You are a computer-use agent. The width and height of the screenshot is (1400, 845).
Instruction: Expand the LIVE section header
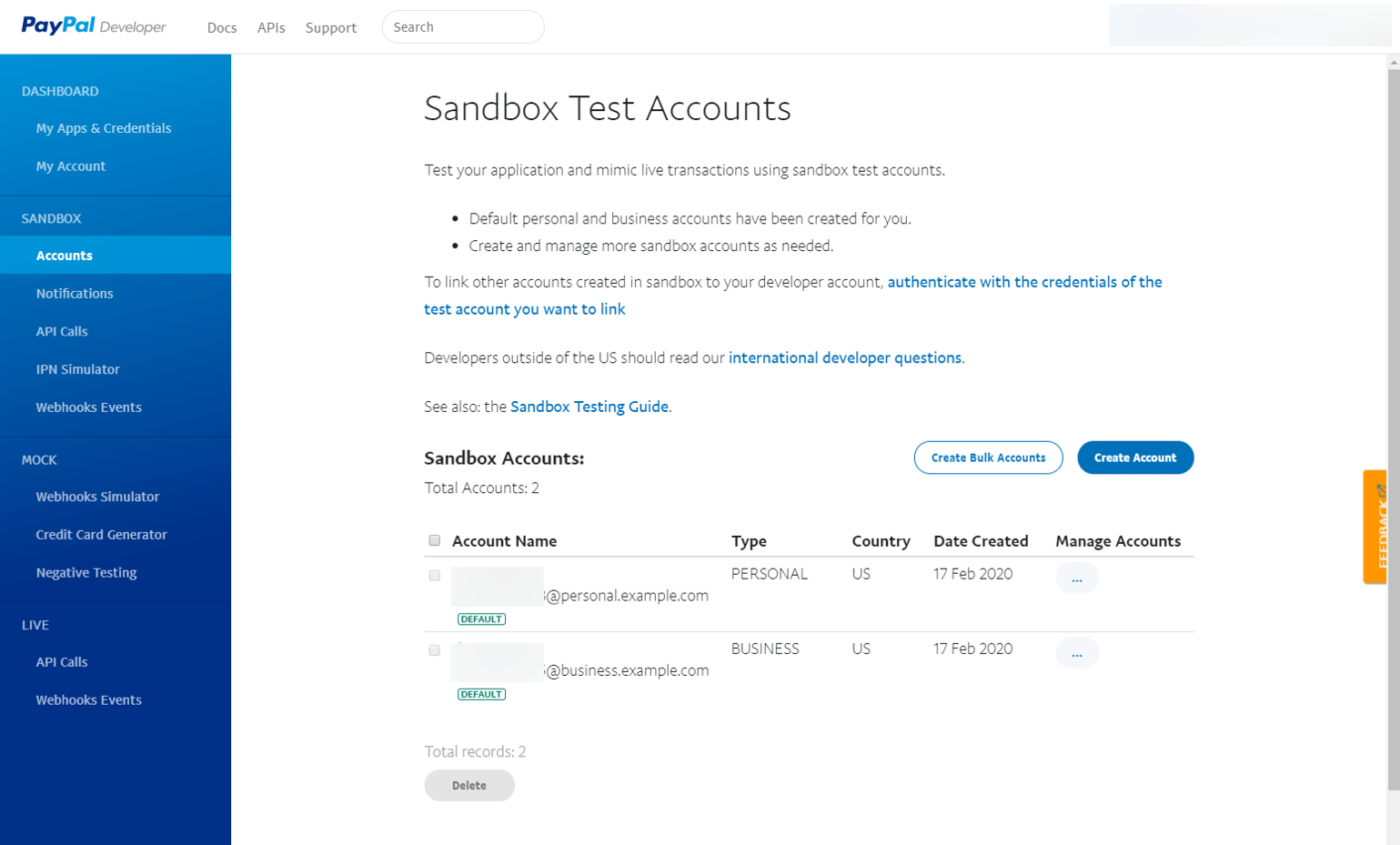point(34,625)
